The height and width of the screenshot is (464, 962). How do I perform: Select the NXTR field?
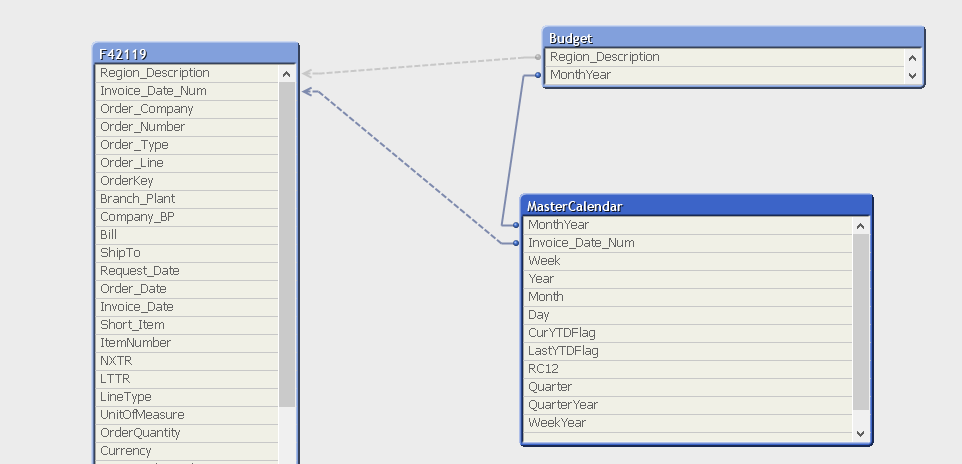(187, 361)
